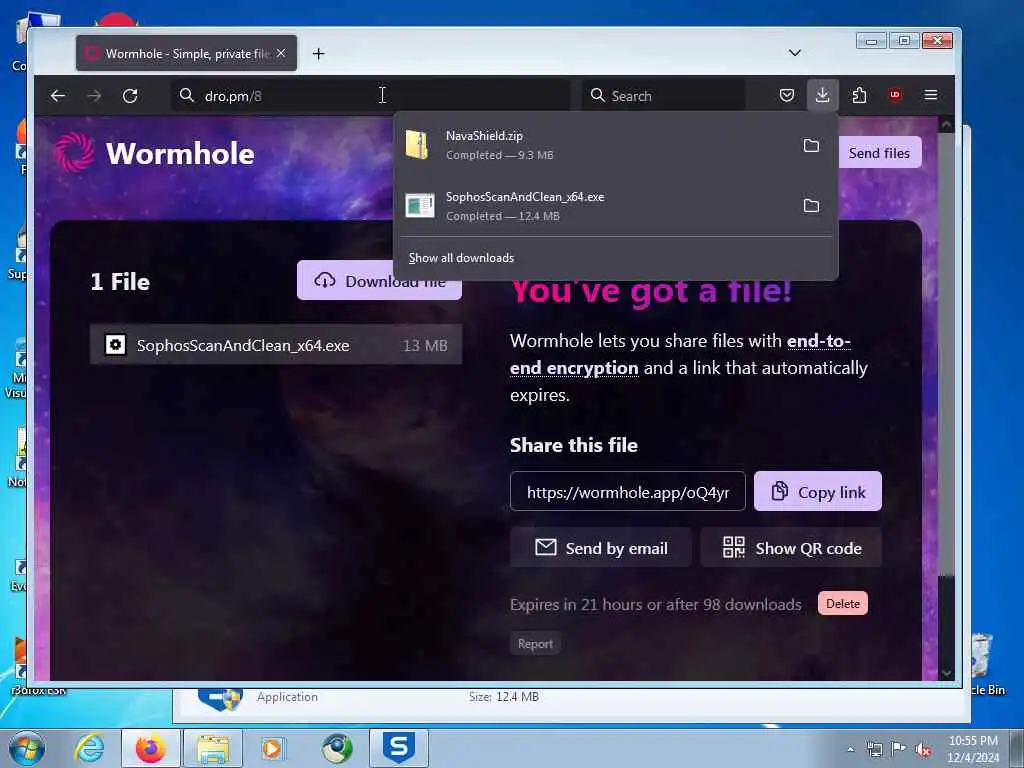Select the Wormhole browser tab
This screenshot has width=1024, height=768.
tap(186, 53)
